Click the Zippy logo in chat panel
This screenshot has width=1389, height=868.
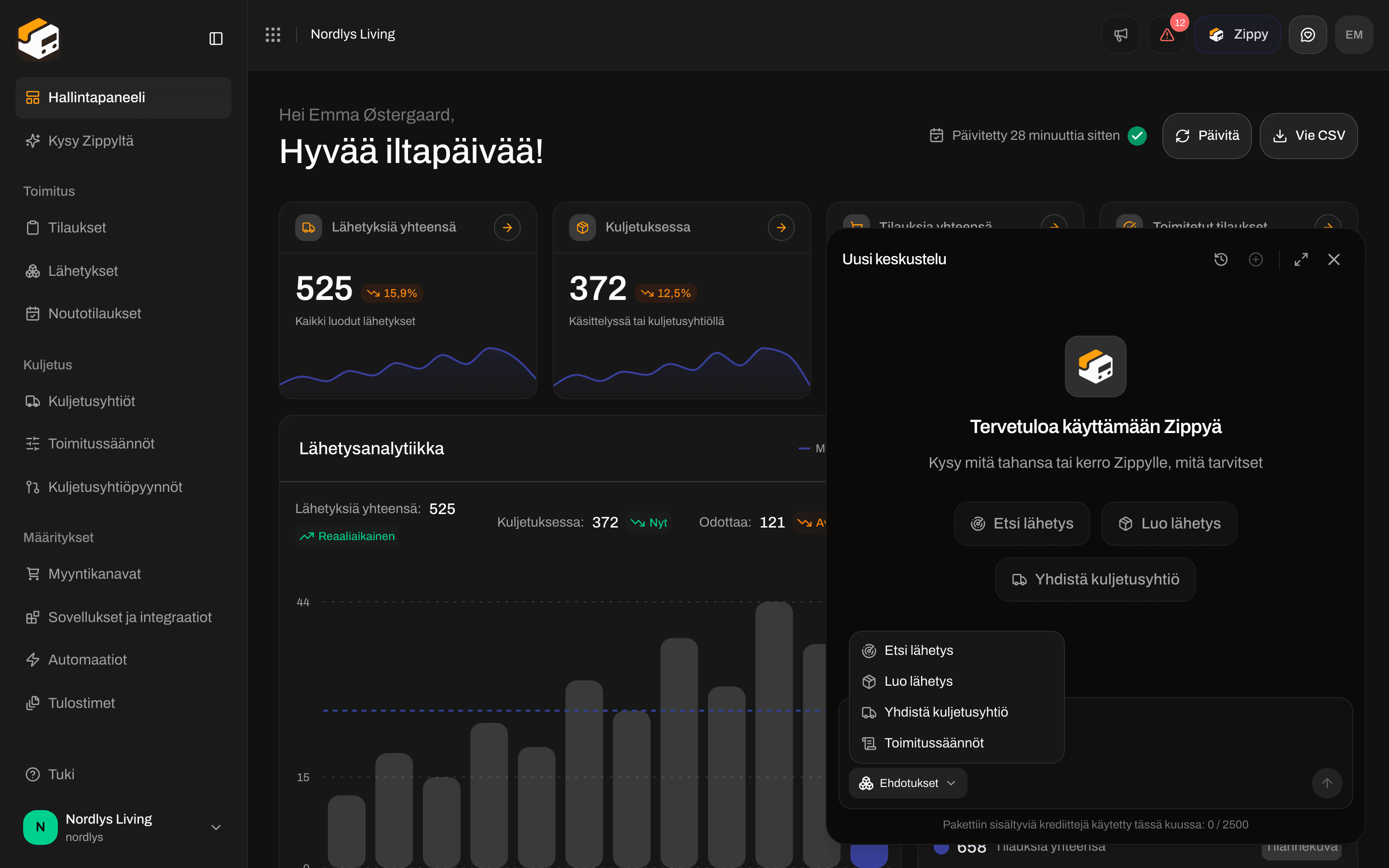(1095, 366)
